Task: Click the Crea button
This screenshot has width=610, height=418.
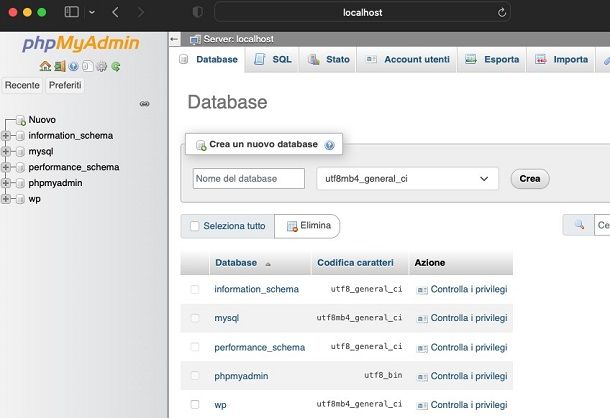Action: (530, 179)
